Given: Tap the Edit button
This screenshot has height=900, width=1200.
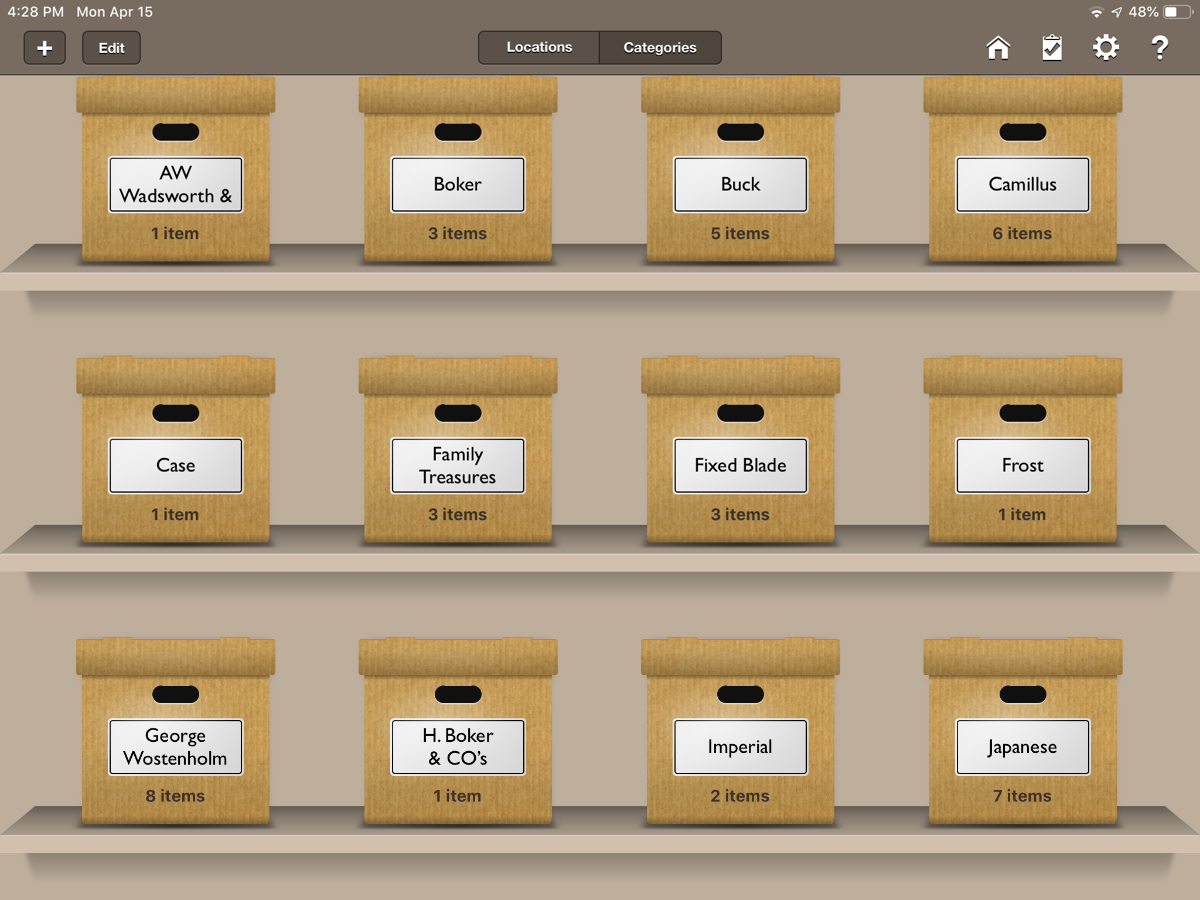Looking at the screenshot, I should pos(112,48).
